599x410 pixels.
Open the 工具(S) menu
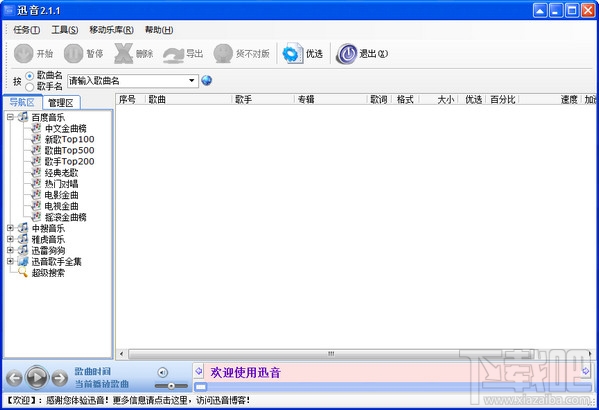point(65,30)
